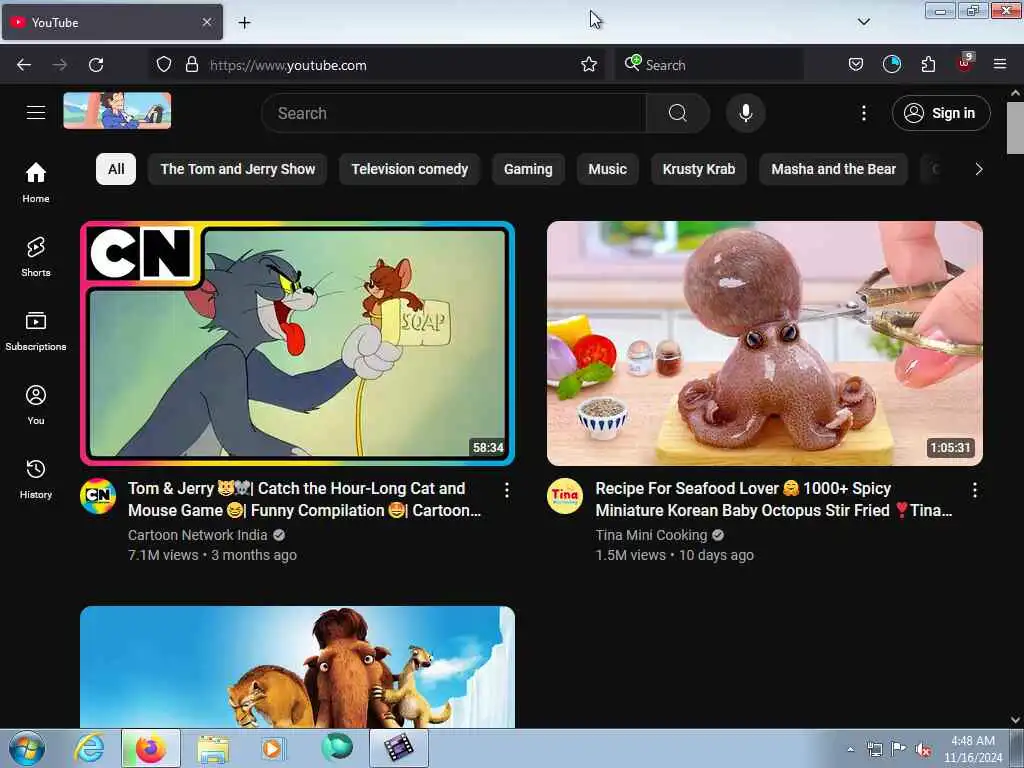The height and width of the screenshot is (768, 1024).
Task: Click the circular blue toolbar extension icon
Action: [891, 65]
